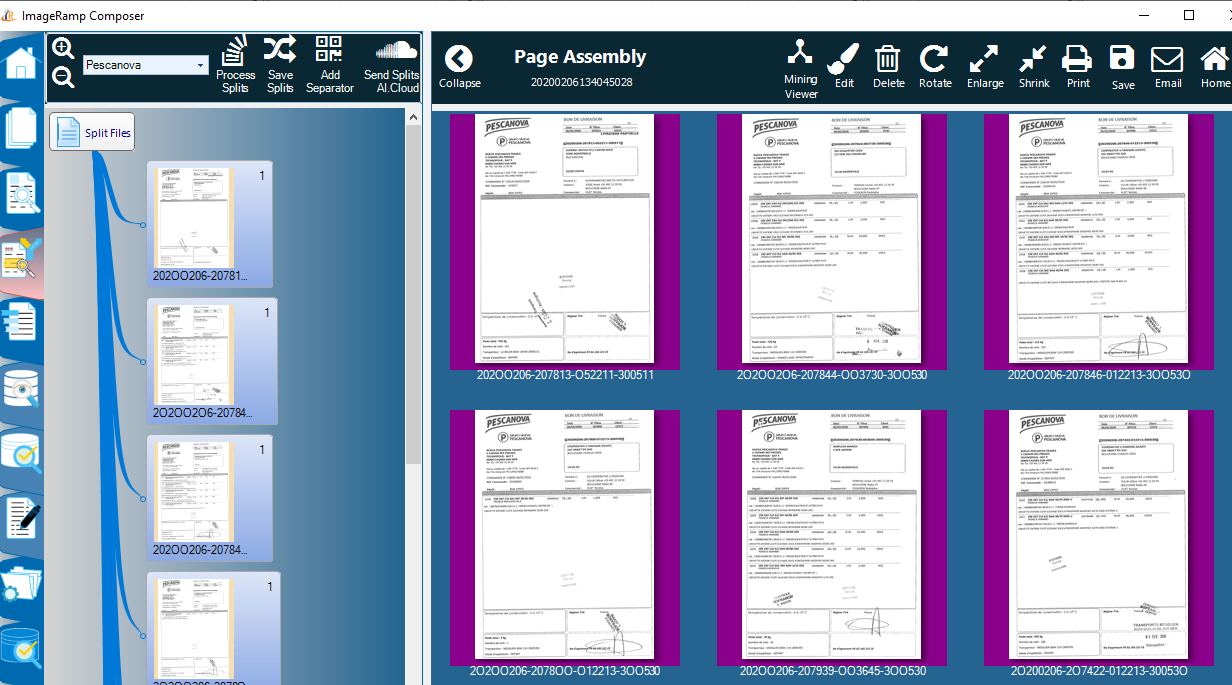Viewport: 1232px width, 685px height.
Task: Print the page assembly
Action: coord(1078,67)
